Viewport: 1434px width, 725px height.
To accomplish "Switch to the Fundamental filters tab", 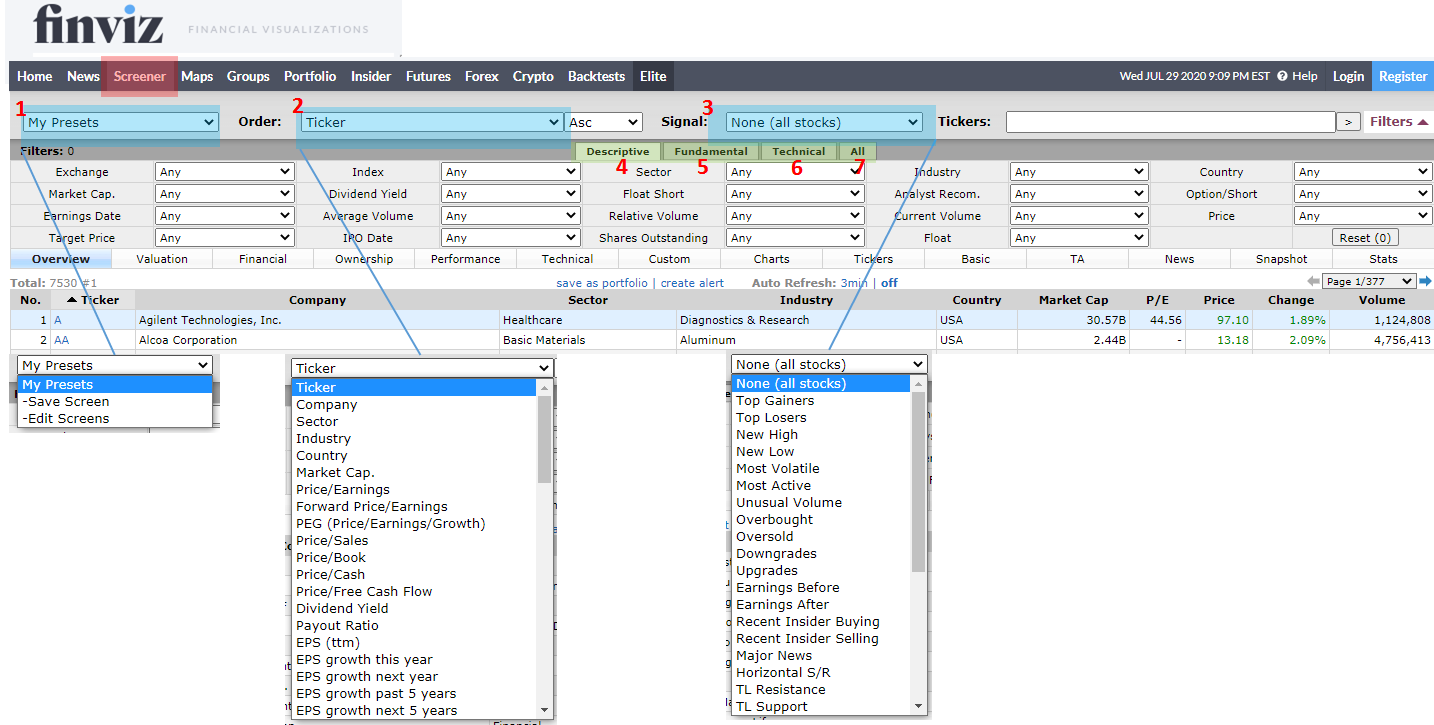I will click(x=711, y=152).
